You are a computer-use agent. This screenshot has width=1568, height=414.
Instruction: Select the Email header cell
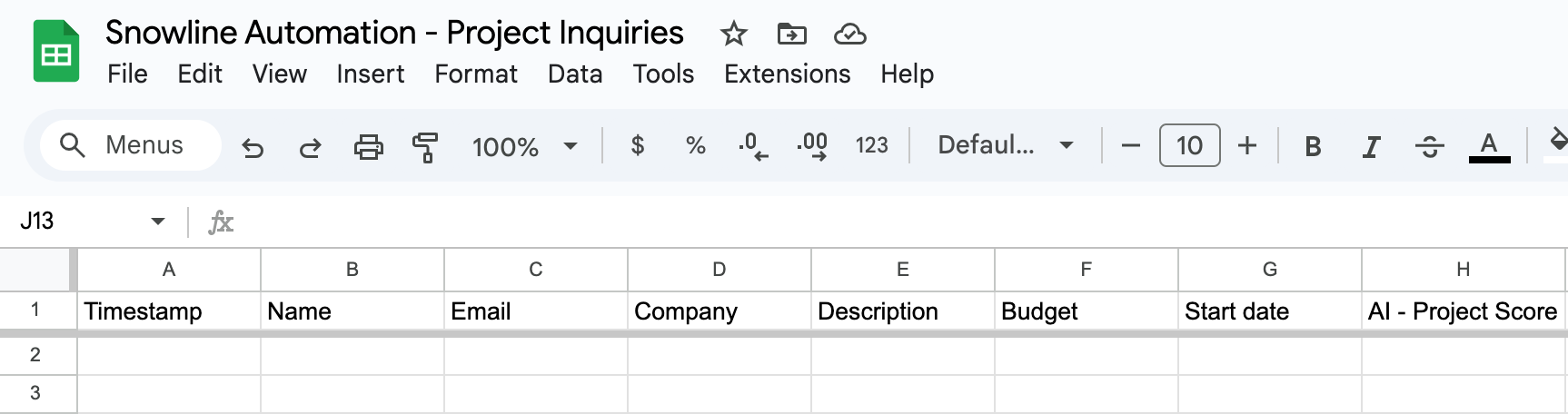(536, 311)
